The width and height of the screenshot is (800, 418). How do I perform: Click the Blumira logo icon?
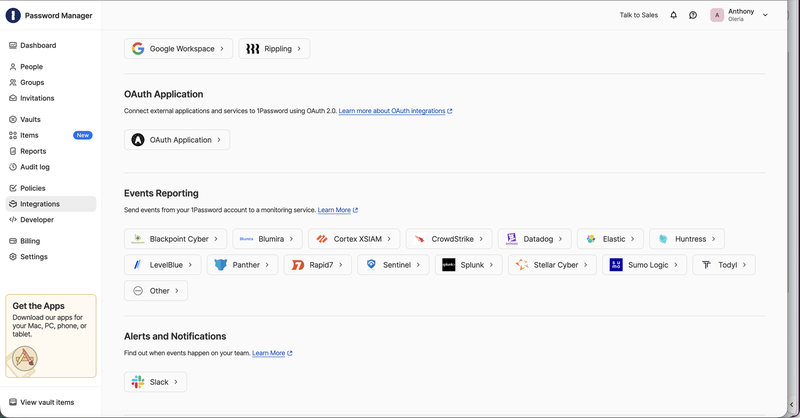[x=246, y=239]
